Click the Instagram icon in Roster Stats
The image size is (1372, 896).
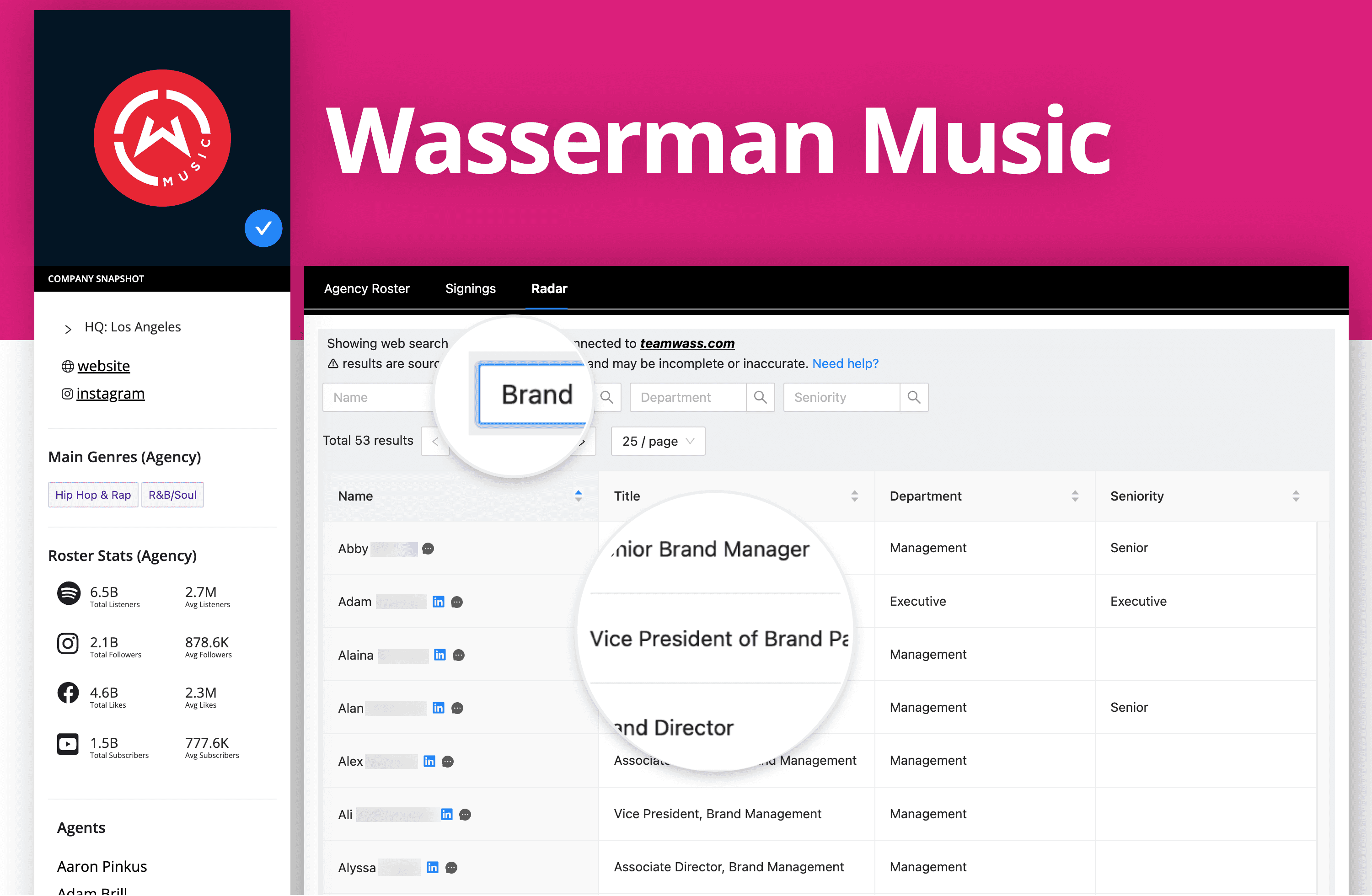pos(68,644)
